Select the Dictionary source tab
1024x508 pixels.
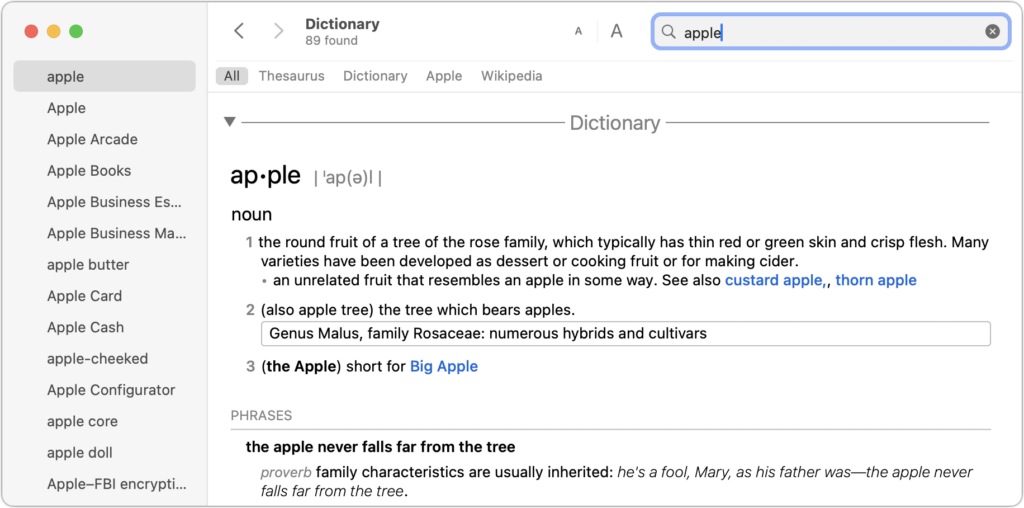[376, 76]
